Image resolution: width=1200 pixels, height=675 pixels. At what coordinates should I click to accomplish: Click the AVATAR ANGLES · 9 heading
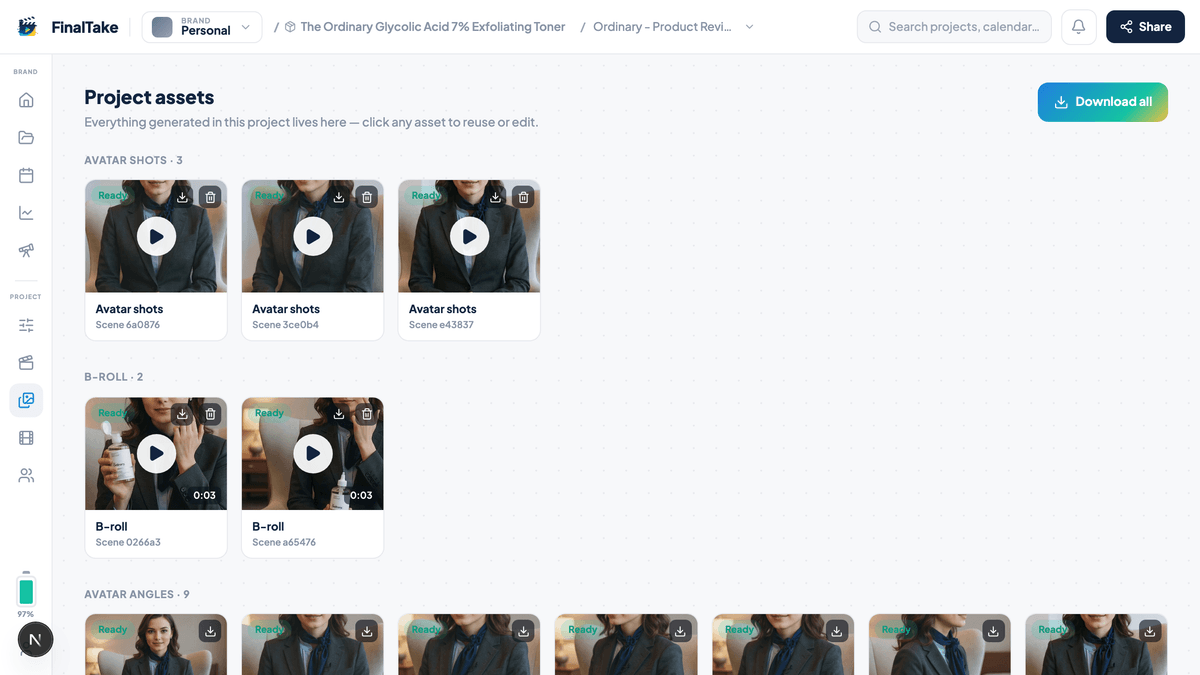[x=136, y=594]
